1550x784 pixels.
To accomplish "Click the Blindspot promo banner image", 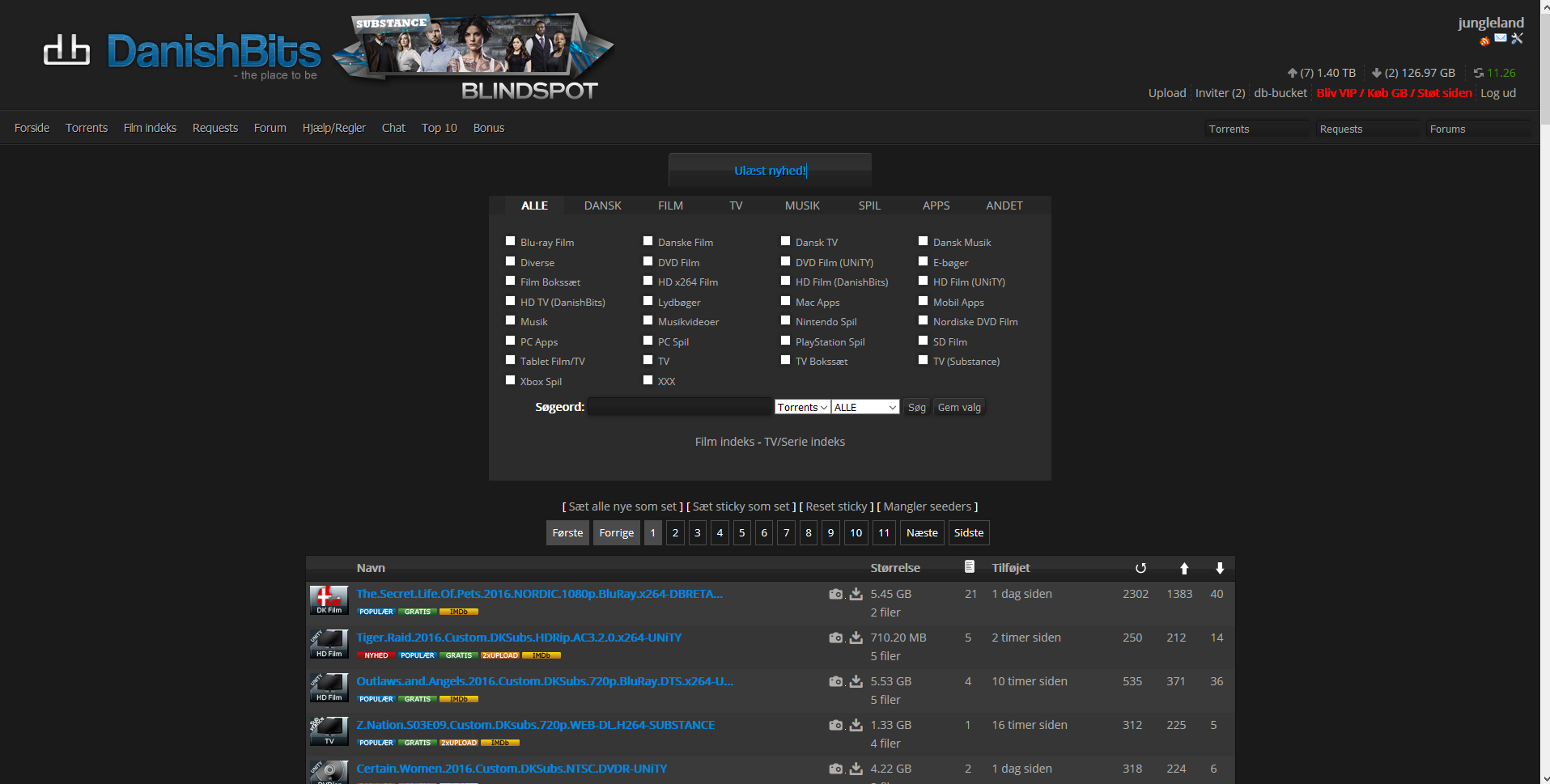I will point(473,57).
